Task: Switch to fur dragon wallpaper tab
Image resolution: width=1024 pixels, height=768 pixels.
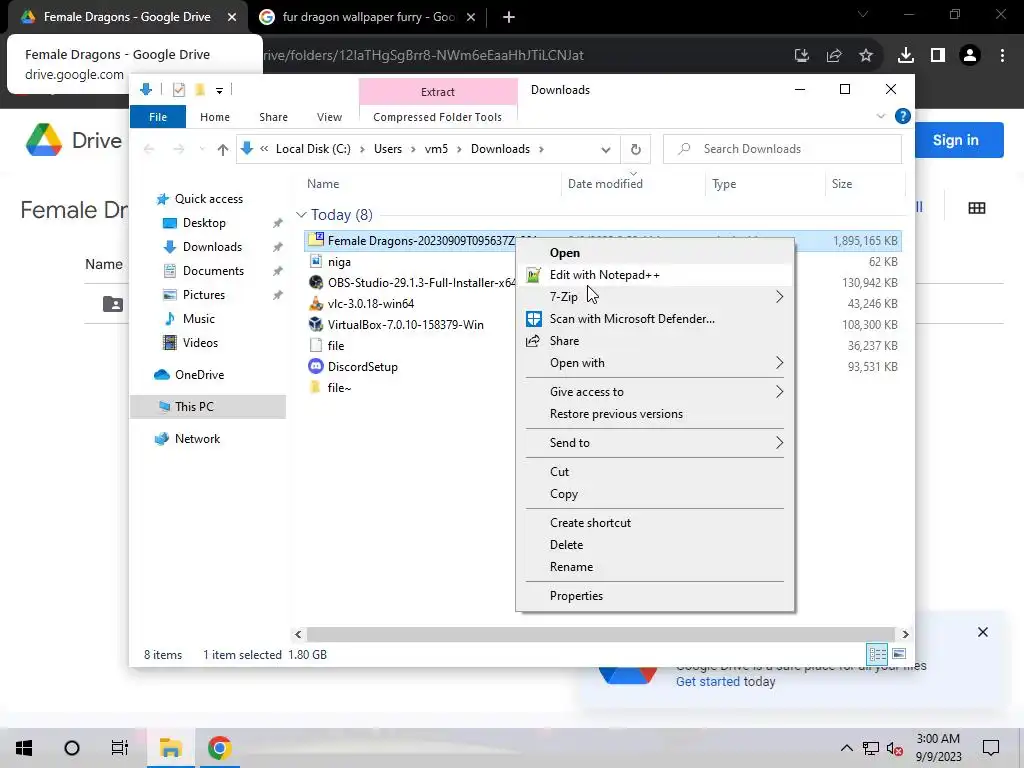Action: 368,18
